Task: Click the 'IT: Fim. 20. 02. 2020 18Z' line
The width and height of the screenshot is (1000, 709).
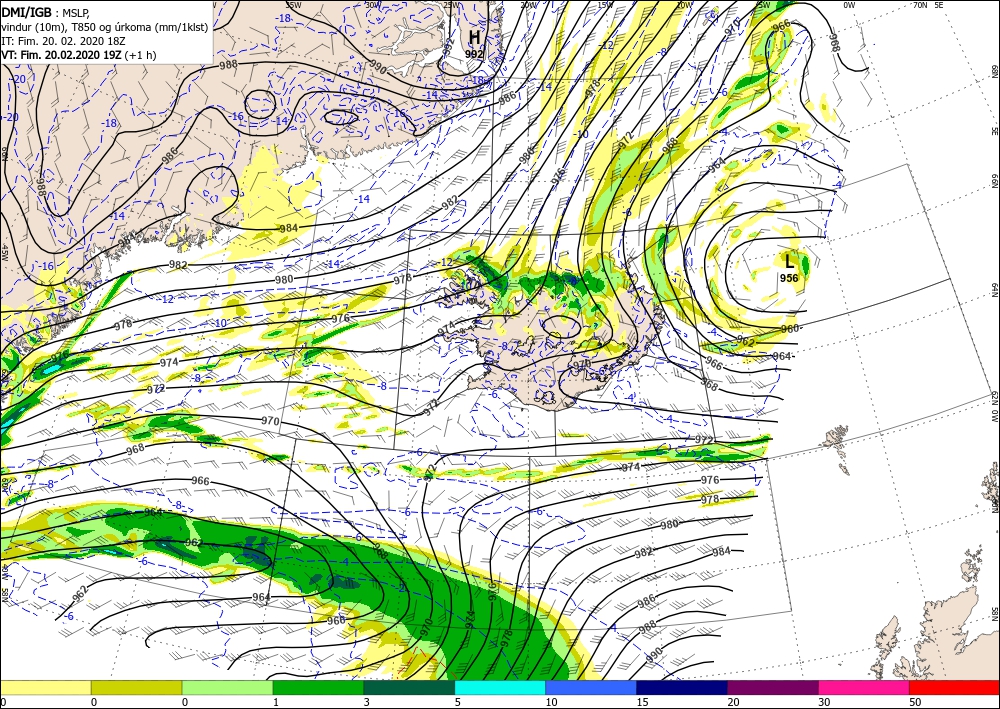Action: 63,41
